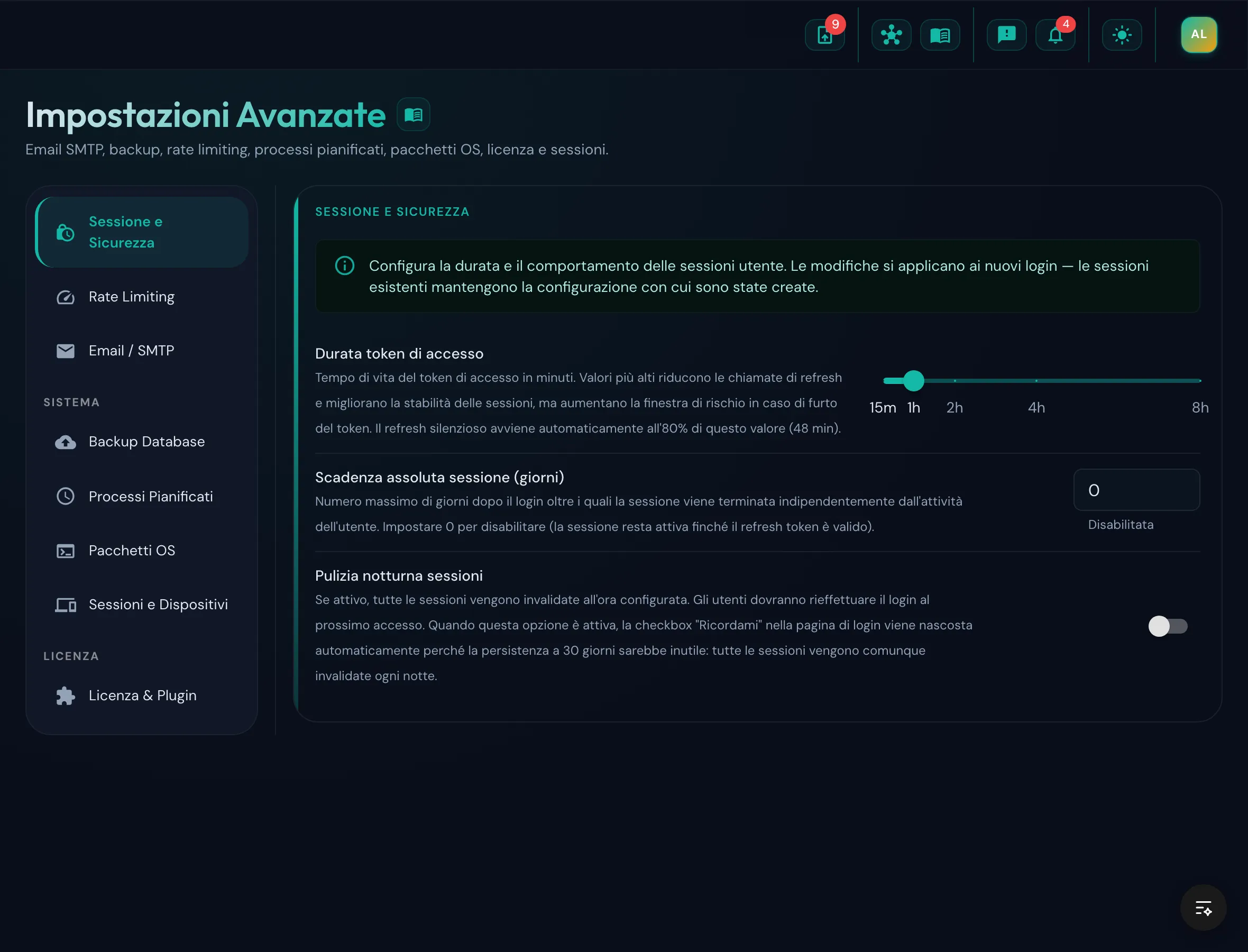Open the Email / SMTP section
The width and height of the screenshot is (1248, 952).
coord(142,351)
